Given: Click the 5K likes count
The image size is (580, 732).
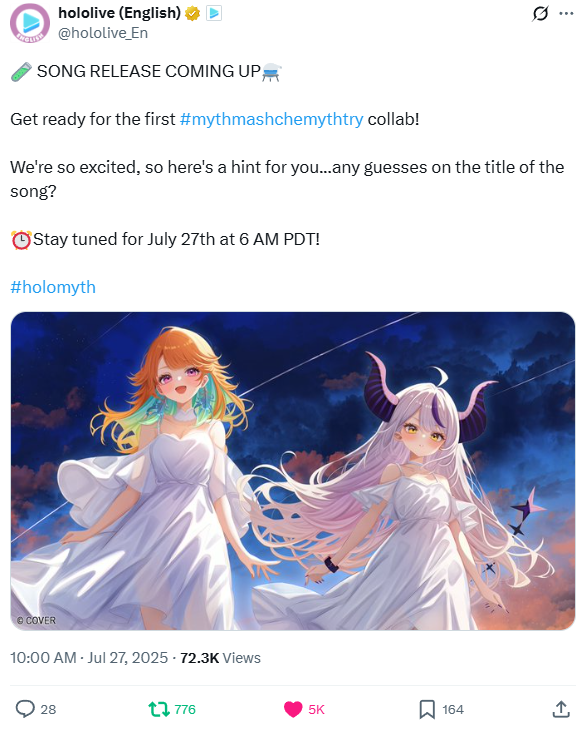Looking at the screenshot, I should [316, 710].
